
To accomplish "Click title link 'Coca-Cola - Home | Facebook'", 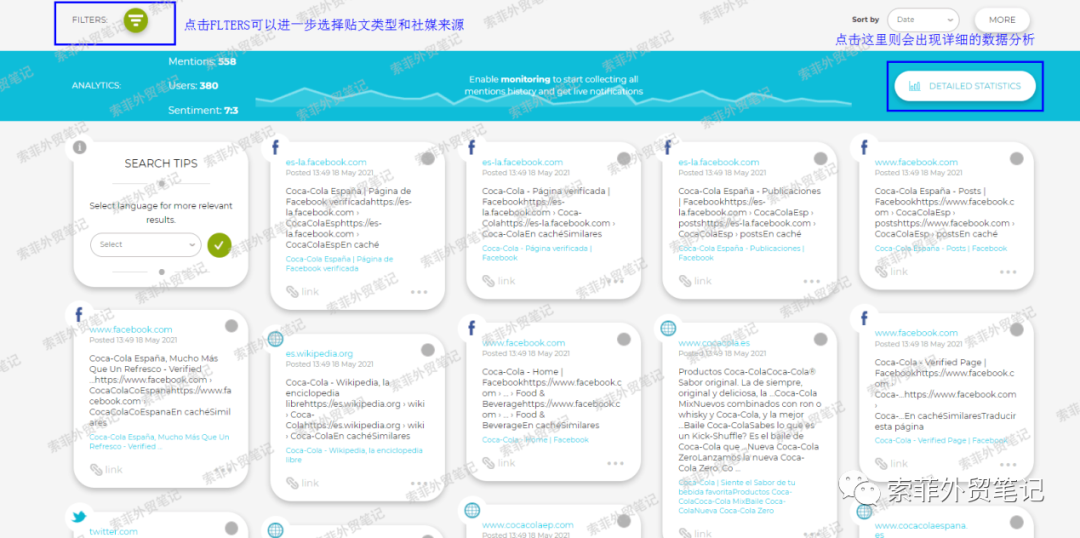I will [535, 439].
